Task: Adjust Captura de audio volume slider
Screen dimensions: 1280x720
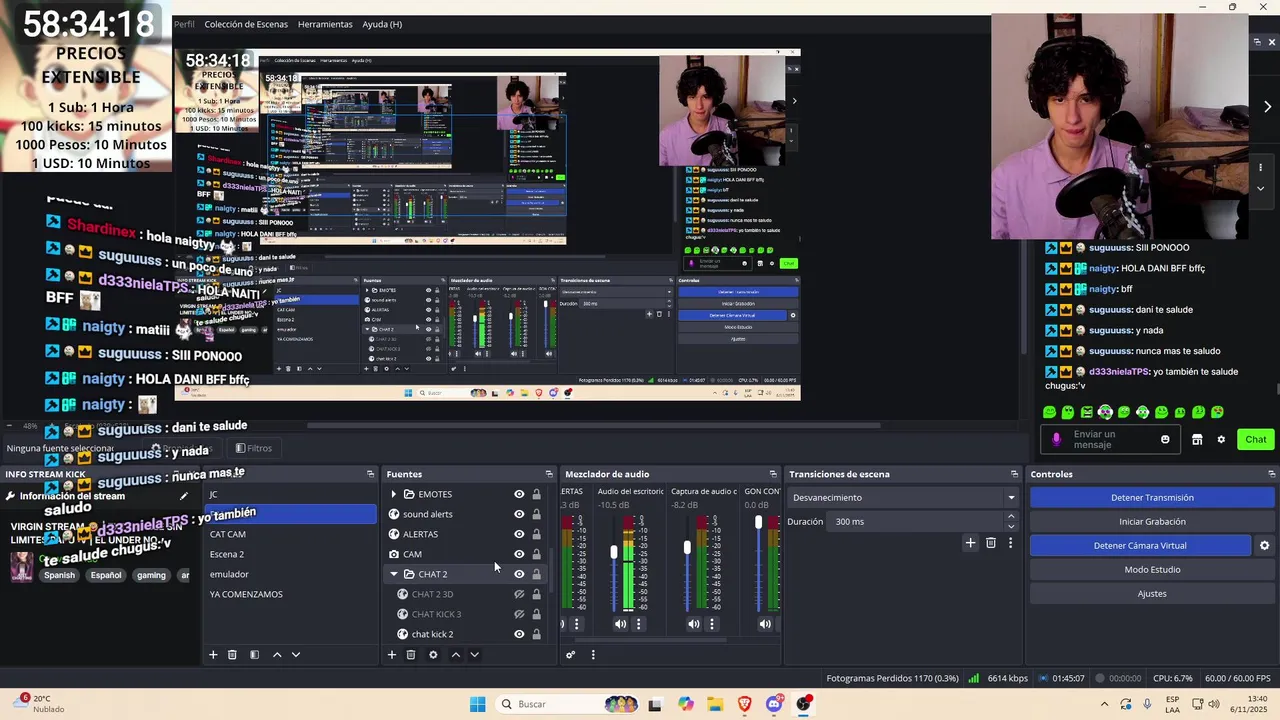Action: point(687,548)
